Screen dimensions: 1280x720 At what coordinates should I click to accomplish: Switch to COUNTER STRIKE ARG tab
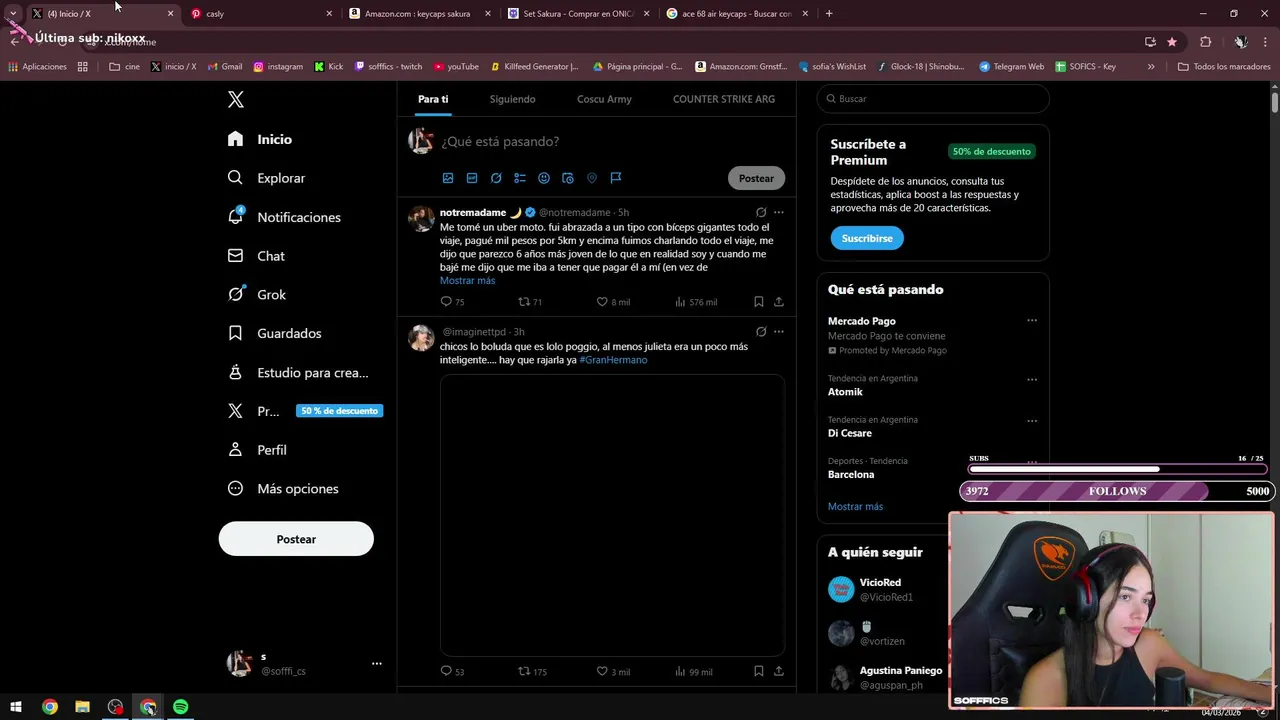(724, 99)
